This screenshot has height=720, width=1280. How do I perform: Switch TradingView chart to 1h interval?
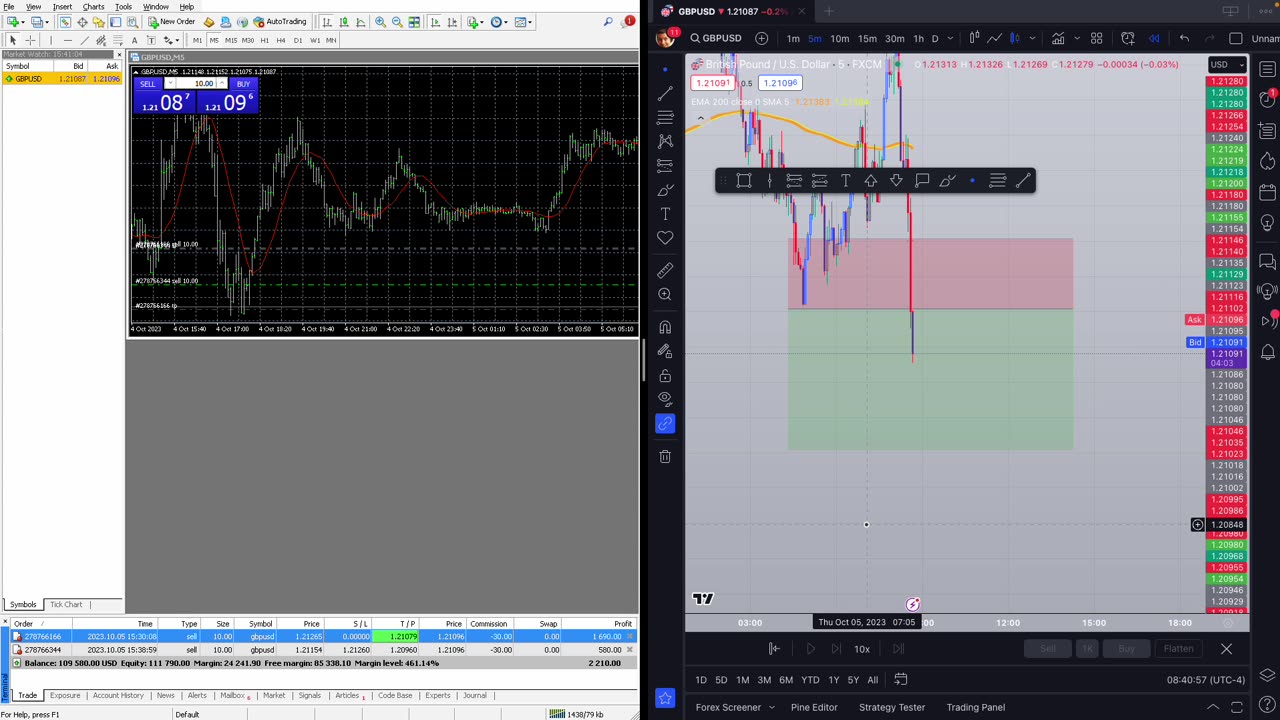(918, 38)
